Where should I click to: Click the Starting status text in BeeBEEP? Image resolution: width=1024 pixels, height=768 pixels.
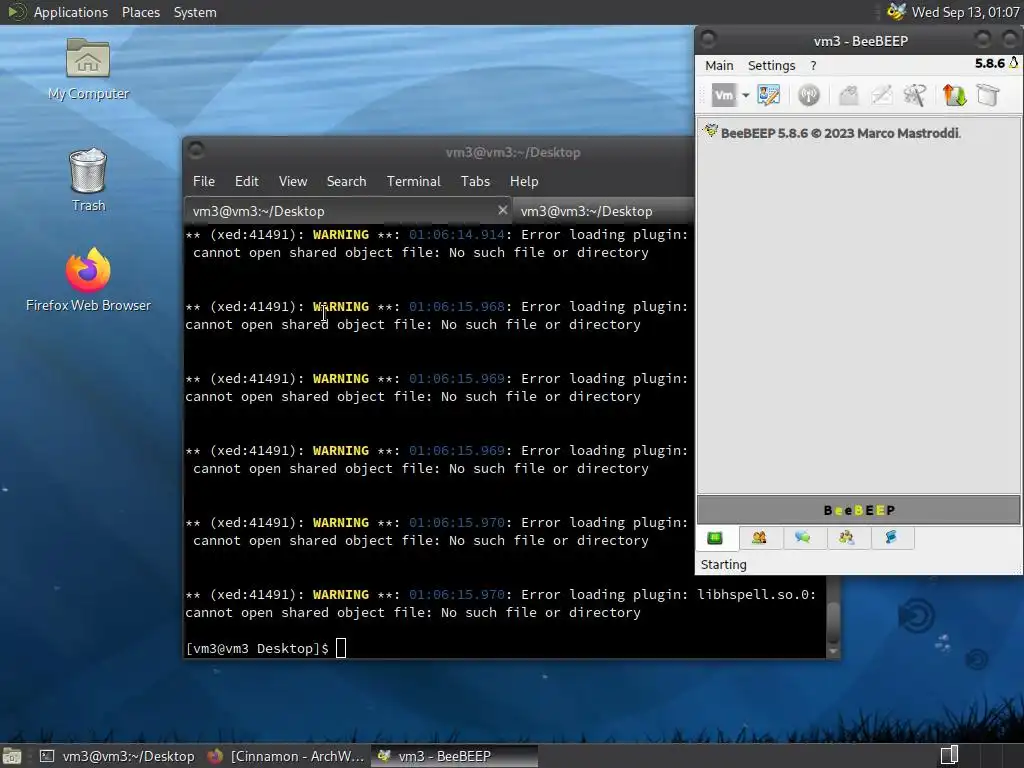point(724,564)
